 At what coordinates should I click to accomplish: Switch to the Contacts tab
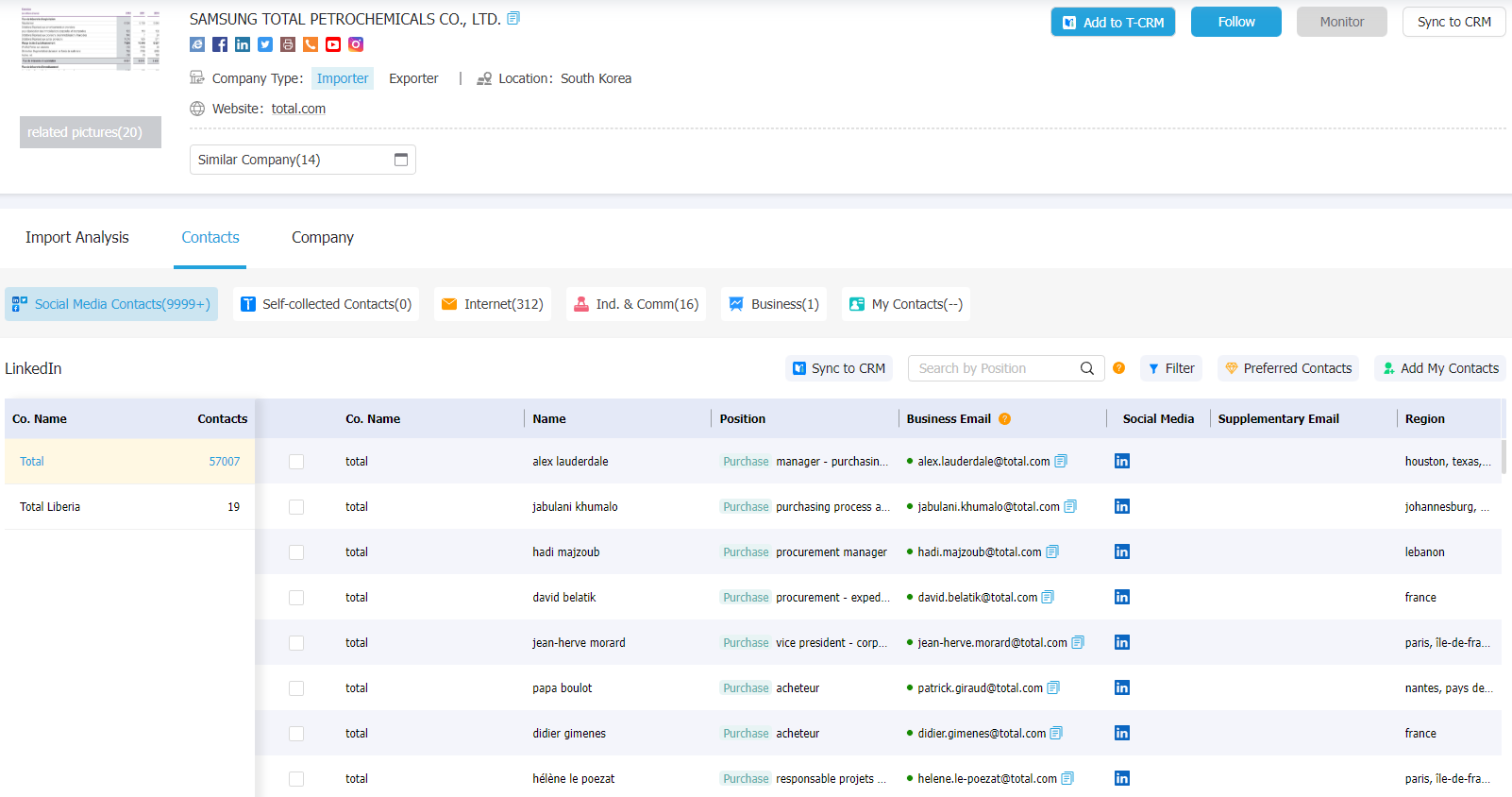point(210,237)
